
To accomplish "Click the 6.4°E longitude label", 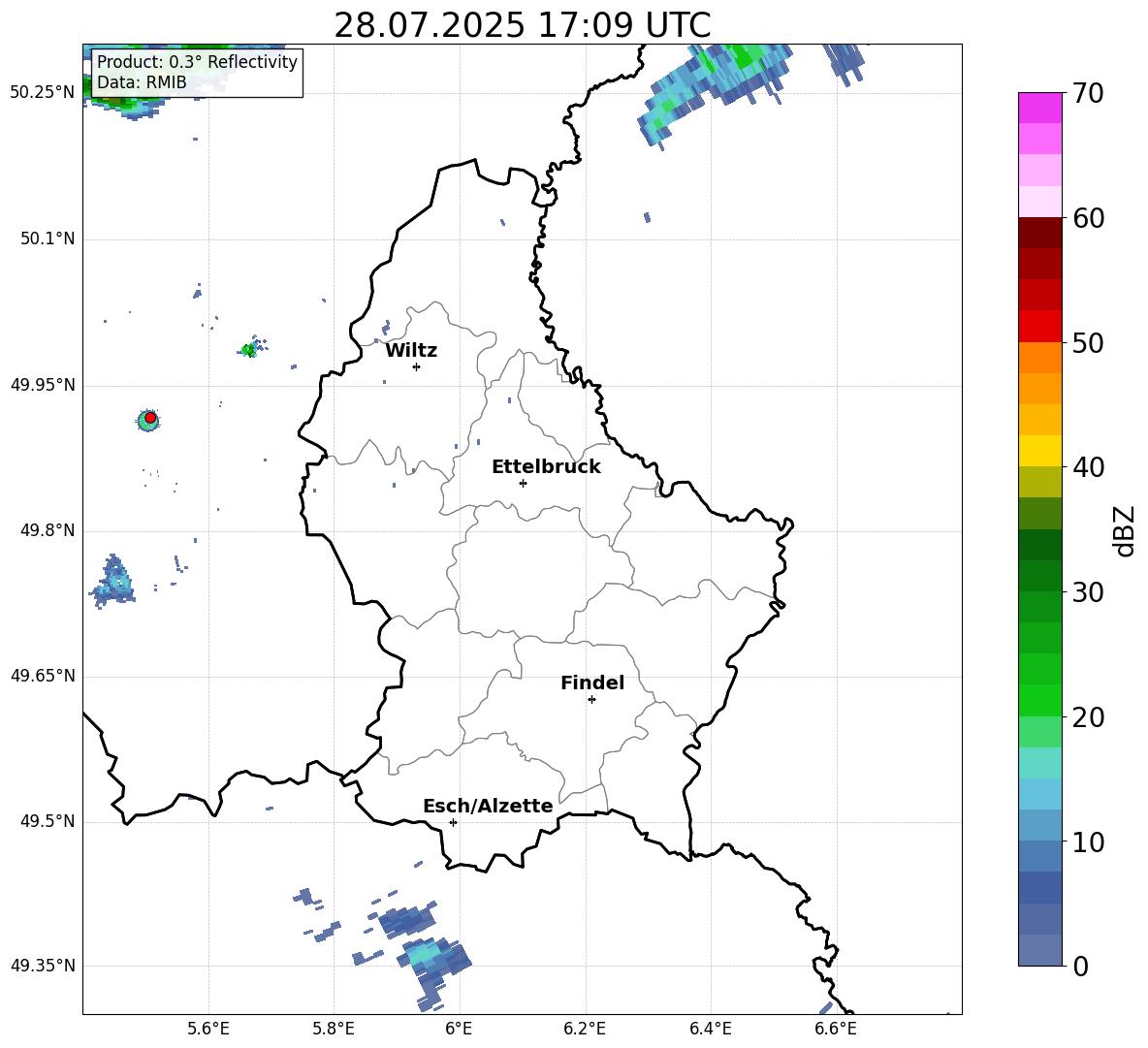I will click(x=710, y=1029).
